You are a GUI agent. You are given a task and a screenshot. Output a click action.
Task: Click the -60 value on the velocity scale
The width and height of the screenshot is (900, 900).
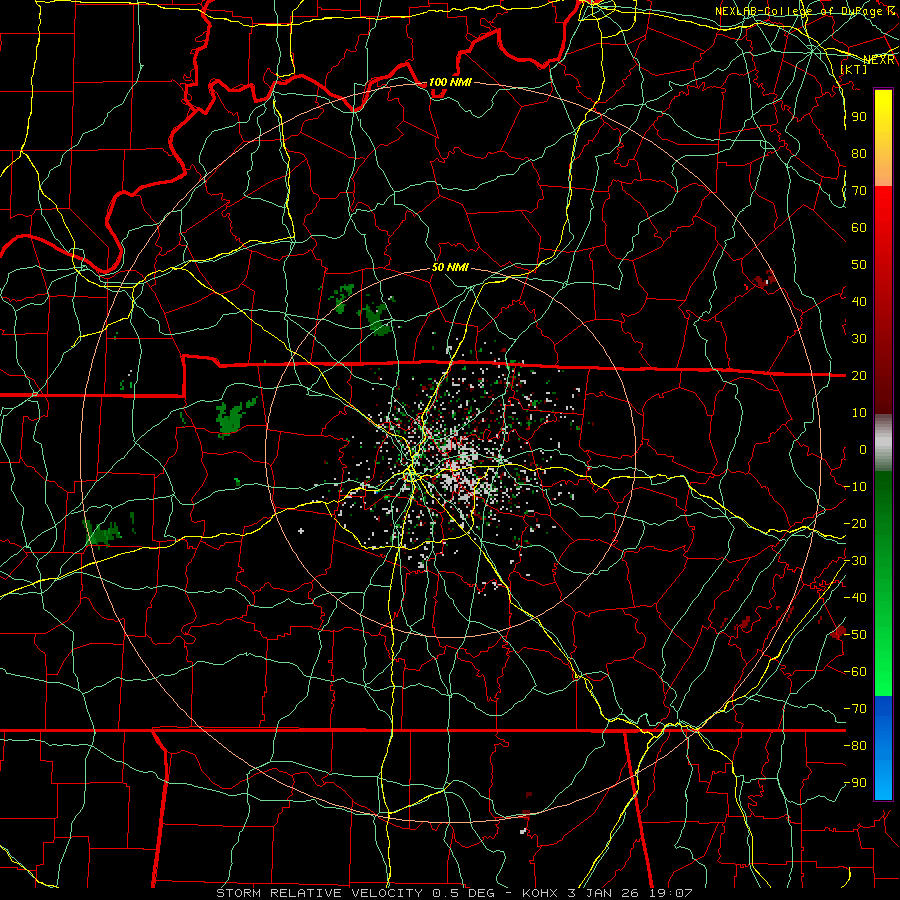(855, 672)
